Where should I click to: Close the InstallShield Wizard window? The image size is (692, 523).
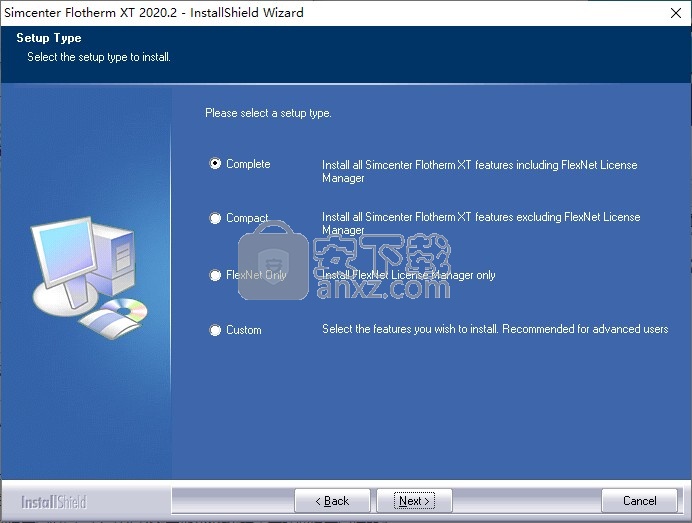coord(676,13)
